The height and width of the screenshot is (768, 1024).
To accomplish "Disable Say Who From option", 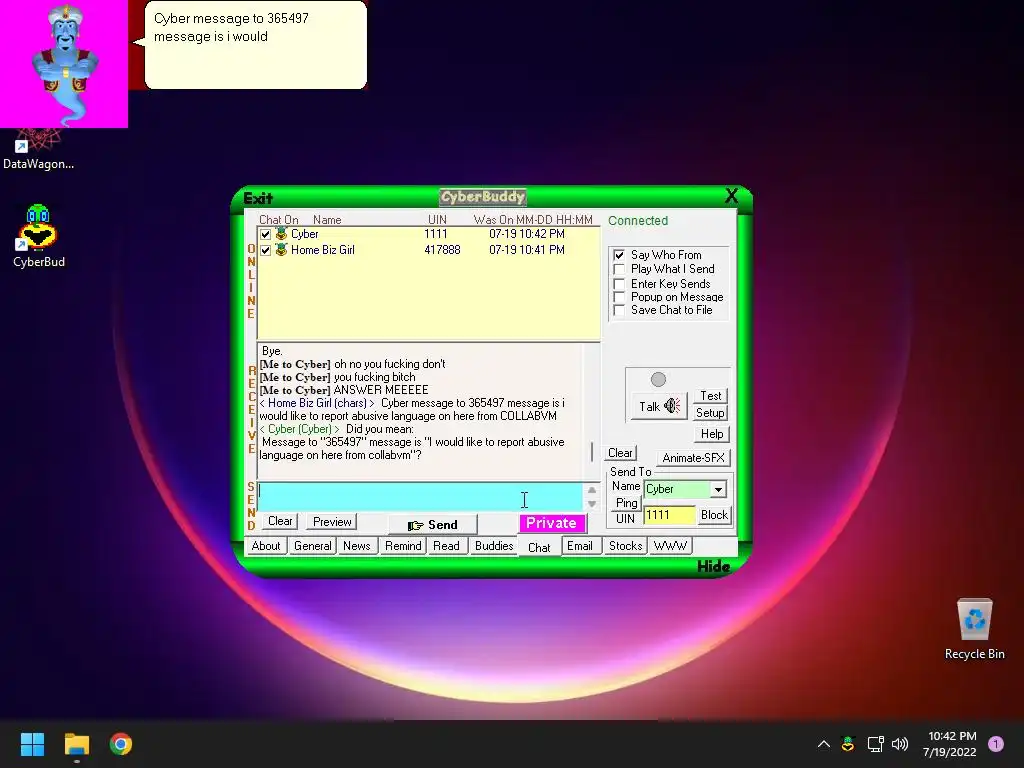I will (619, 255).
